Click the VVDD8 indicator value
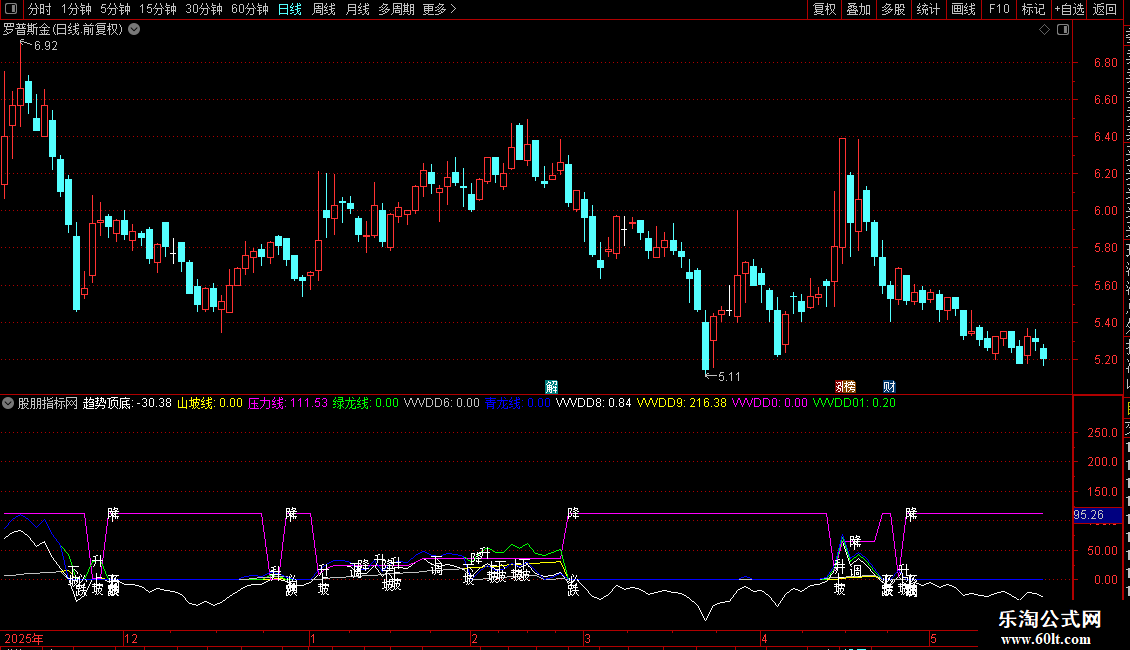The image size is (1130, 650). 593,403
